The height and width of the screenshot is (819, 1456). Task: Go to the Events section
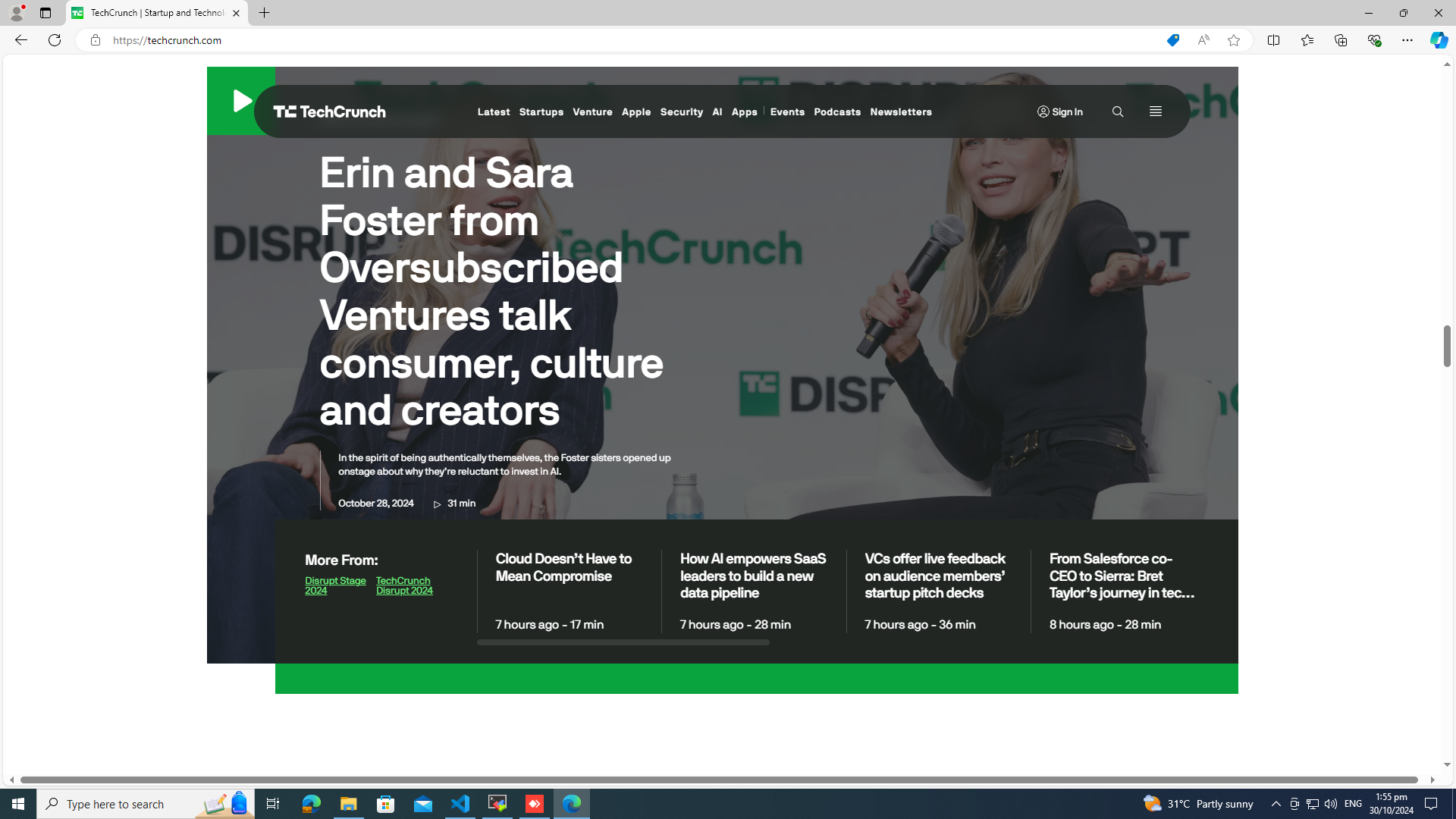tap(787, 111)
